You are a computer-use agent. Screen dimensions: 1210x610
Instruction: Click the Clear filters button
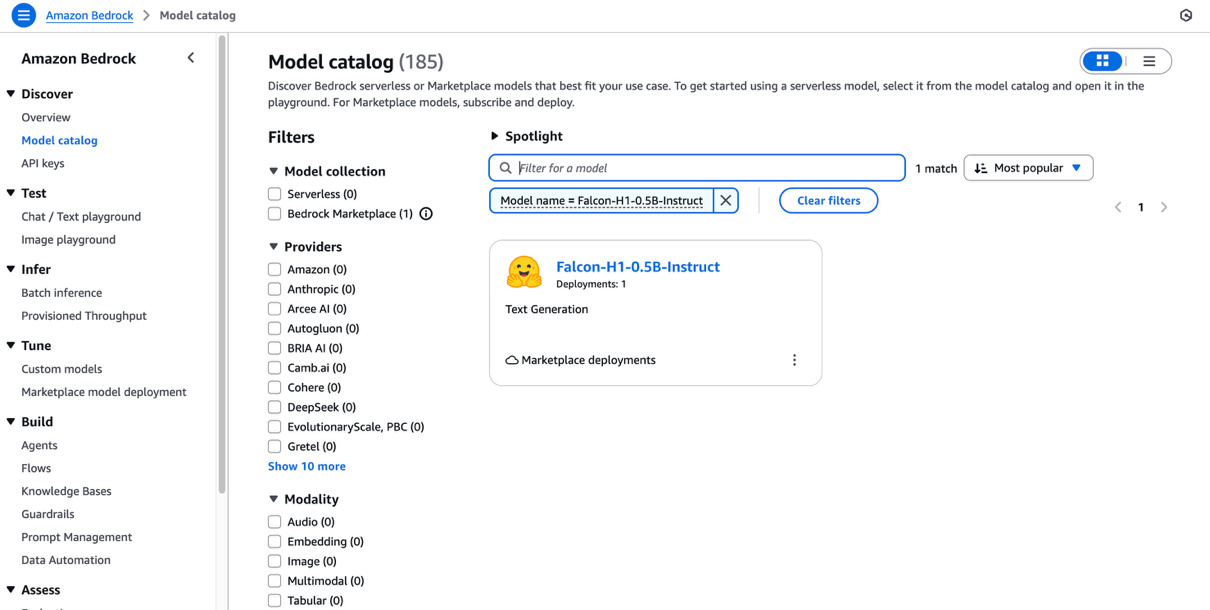(828, 201)
